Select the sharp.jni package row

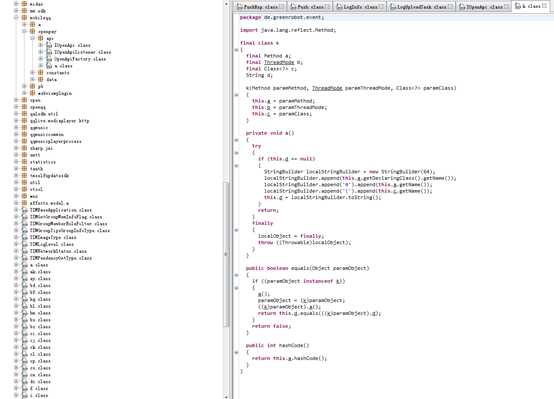tap(41, 148)
